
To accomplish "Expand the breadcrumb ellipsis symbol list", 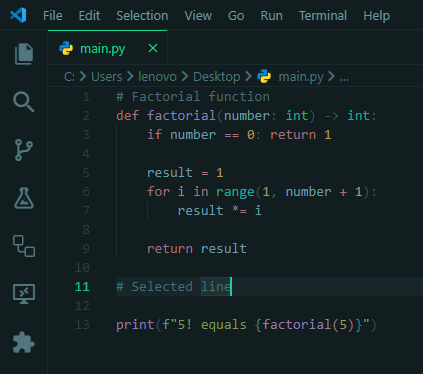I will click(x=344, y=77).
